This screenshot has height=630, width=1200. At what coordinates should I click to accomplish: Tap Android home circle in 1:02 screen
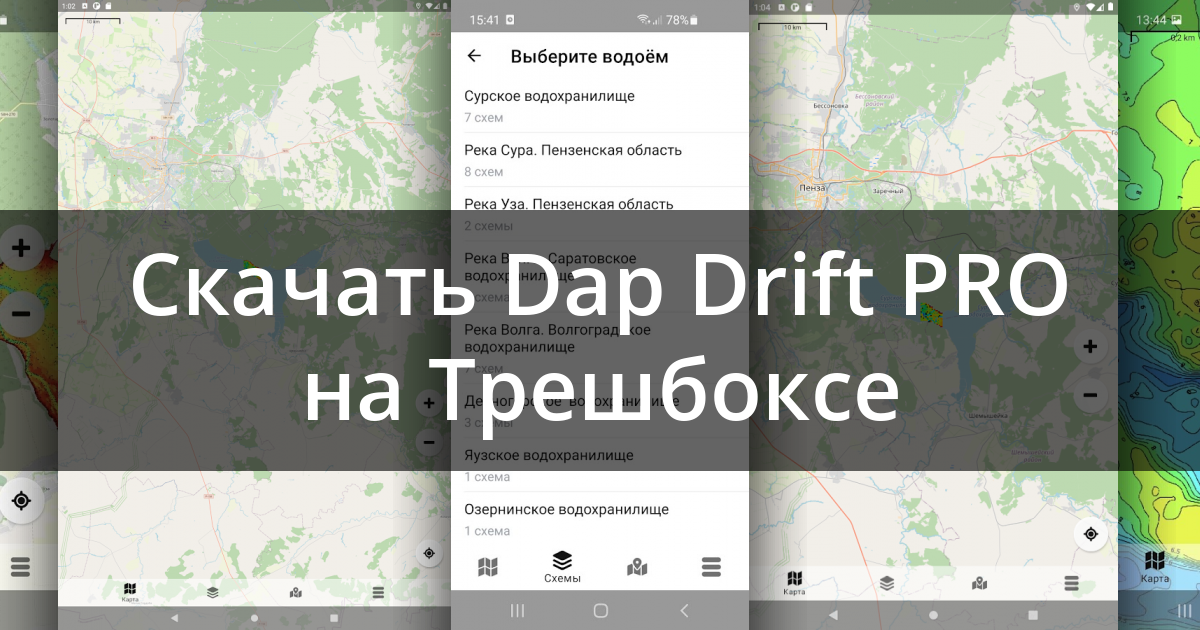254,617
